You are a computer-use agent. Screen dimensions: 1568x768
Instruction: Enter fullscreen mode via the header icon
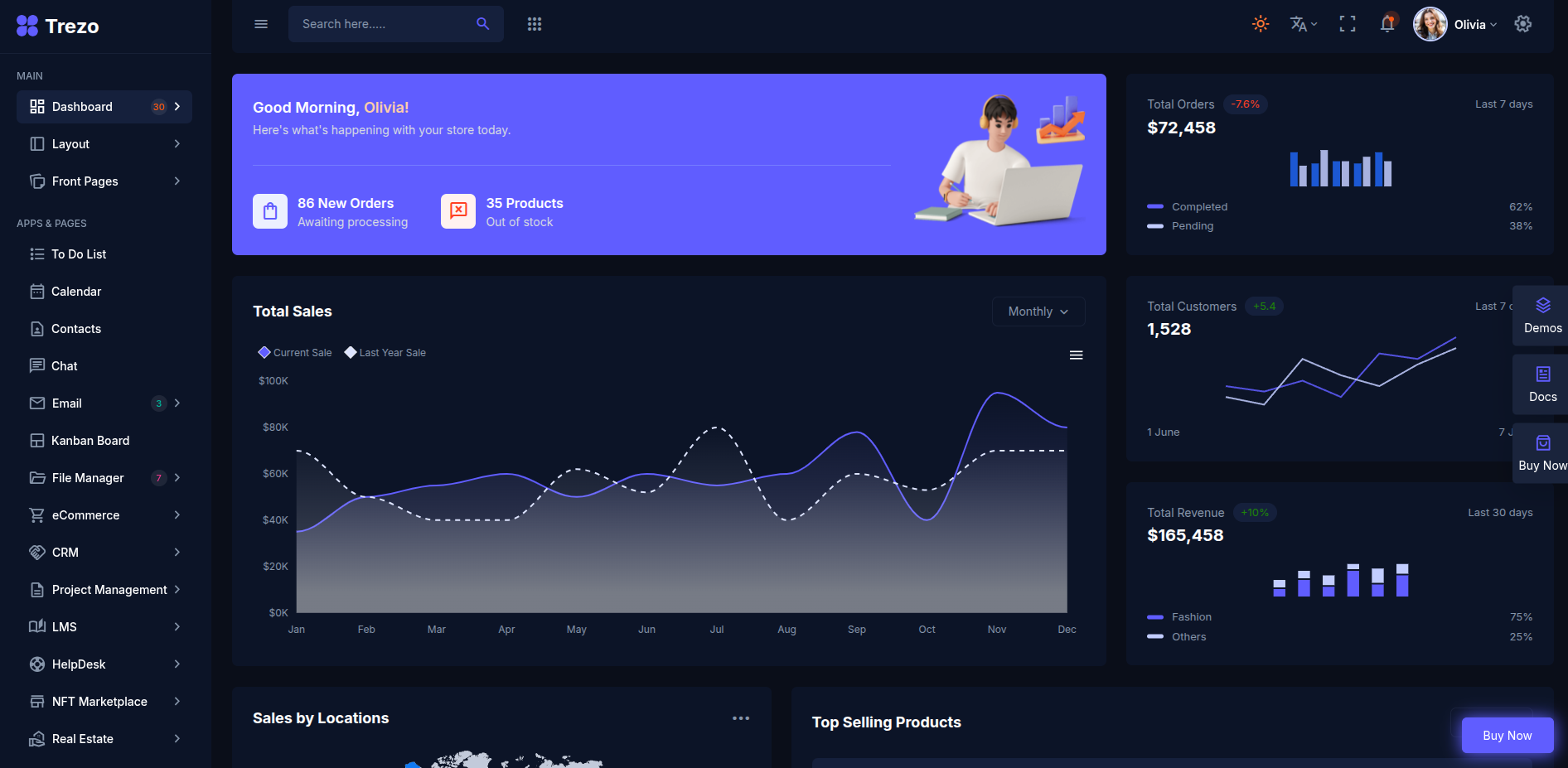click(x=1348, y=24)
